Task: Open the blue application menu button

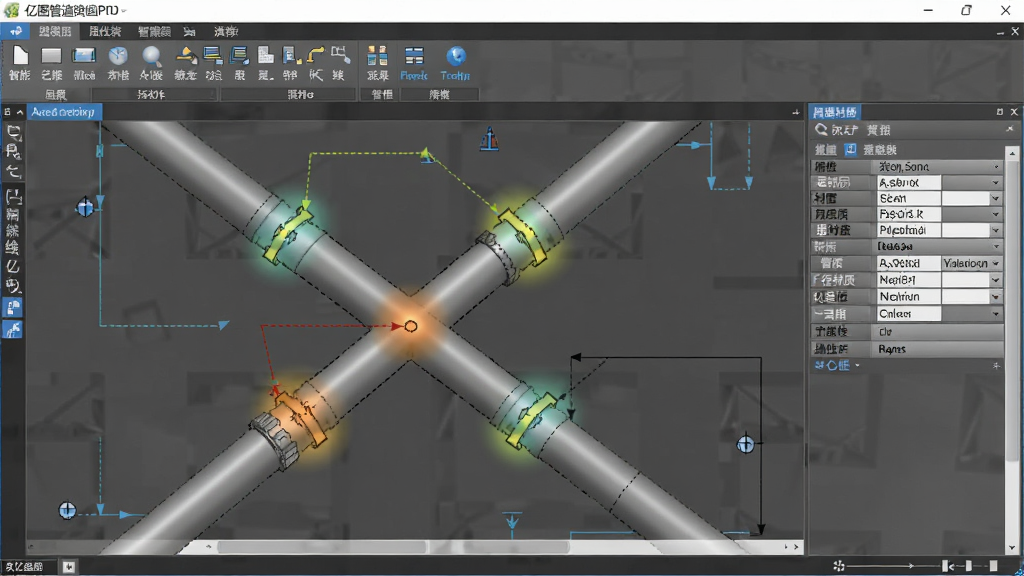Action: pos(14,31)
